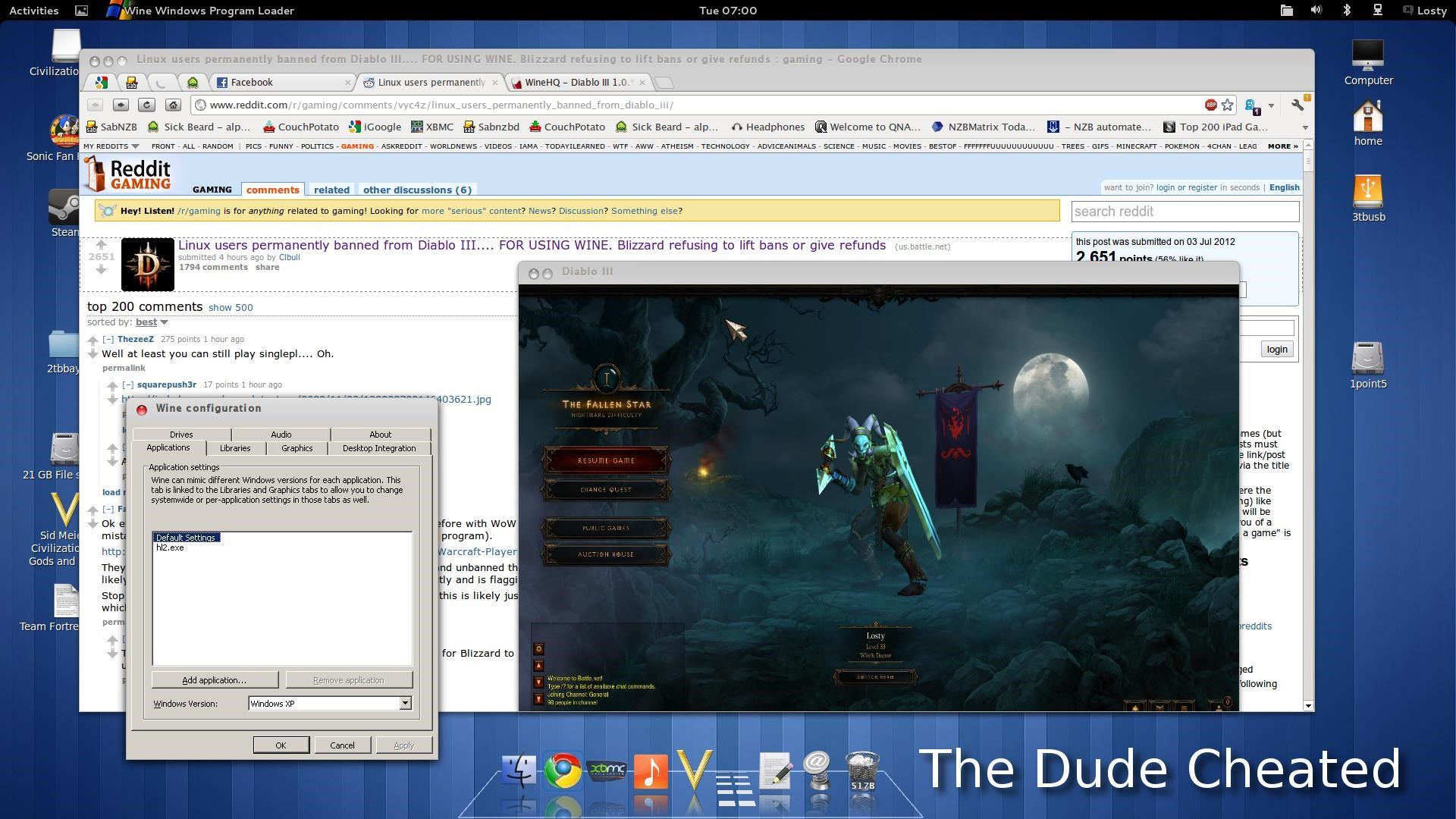This screenshot has width=1456, height=819.
Task: Upvote the Diablo III reddit post
Action: tap(100, 245)
